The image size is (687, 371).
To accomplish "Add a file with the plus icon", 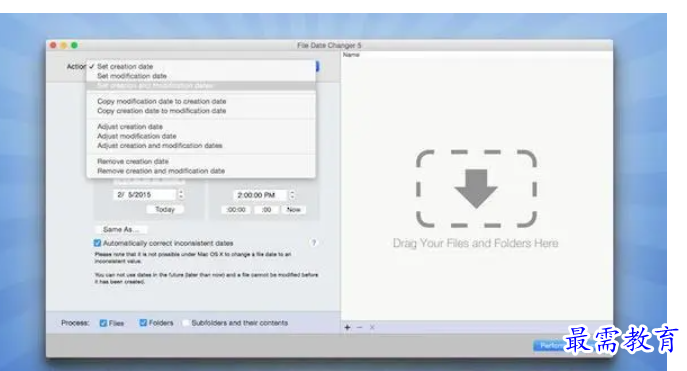I will (347, 327).
